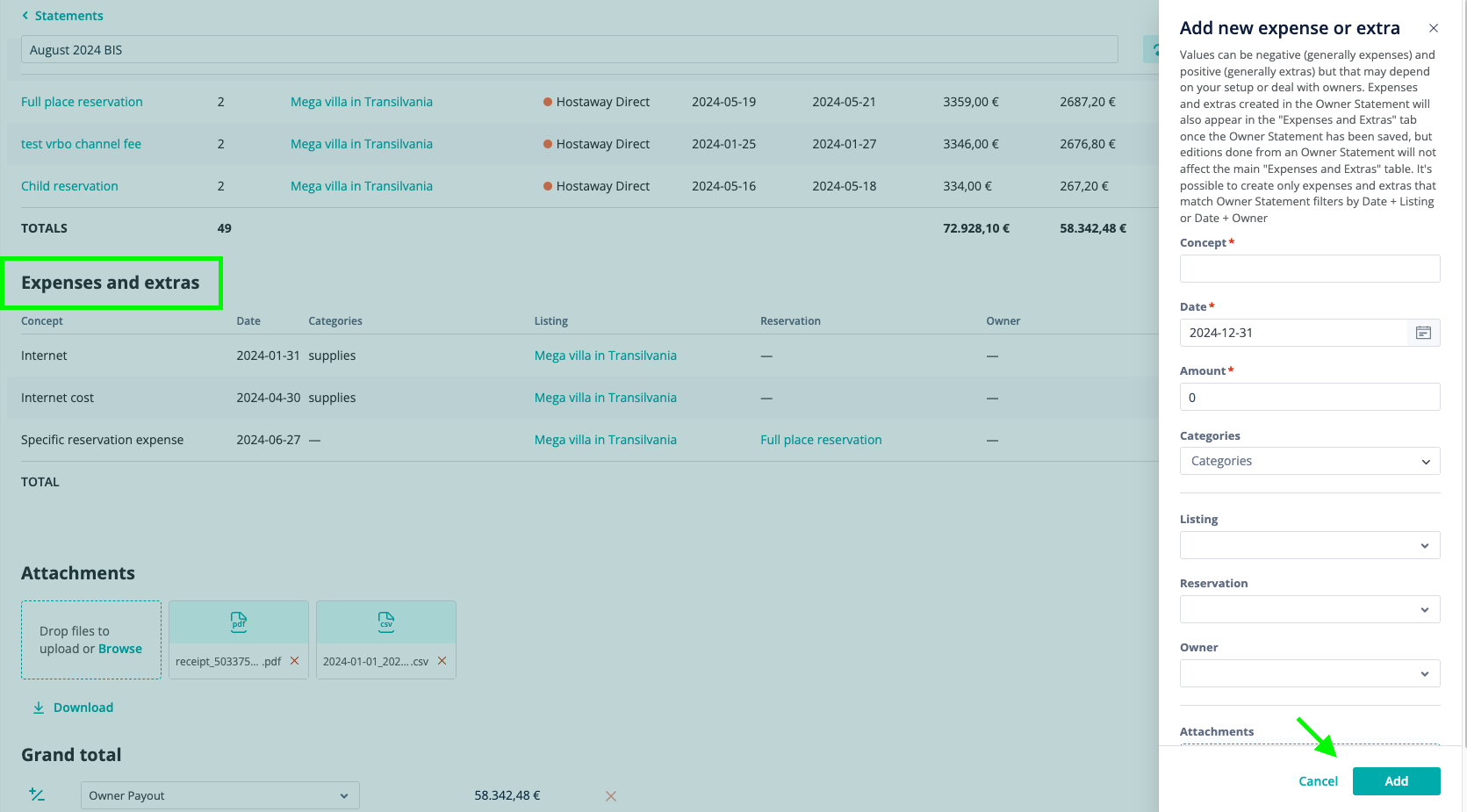Open the Owner dropdown in panel
The width and height of the screenshot is (1467, 812).
[1309, 673]
